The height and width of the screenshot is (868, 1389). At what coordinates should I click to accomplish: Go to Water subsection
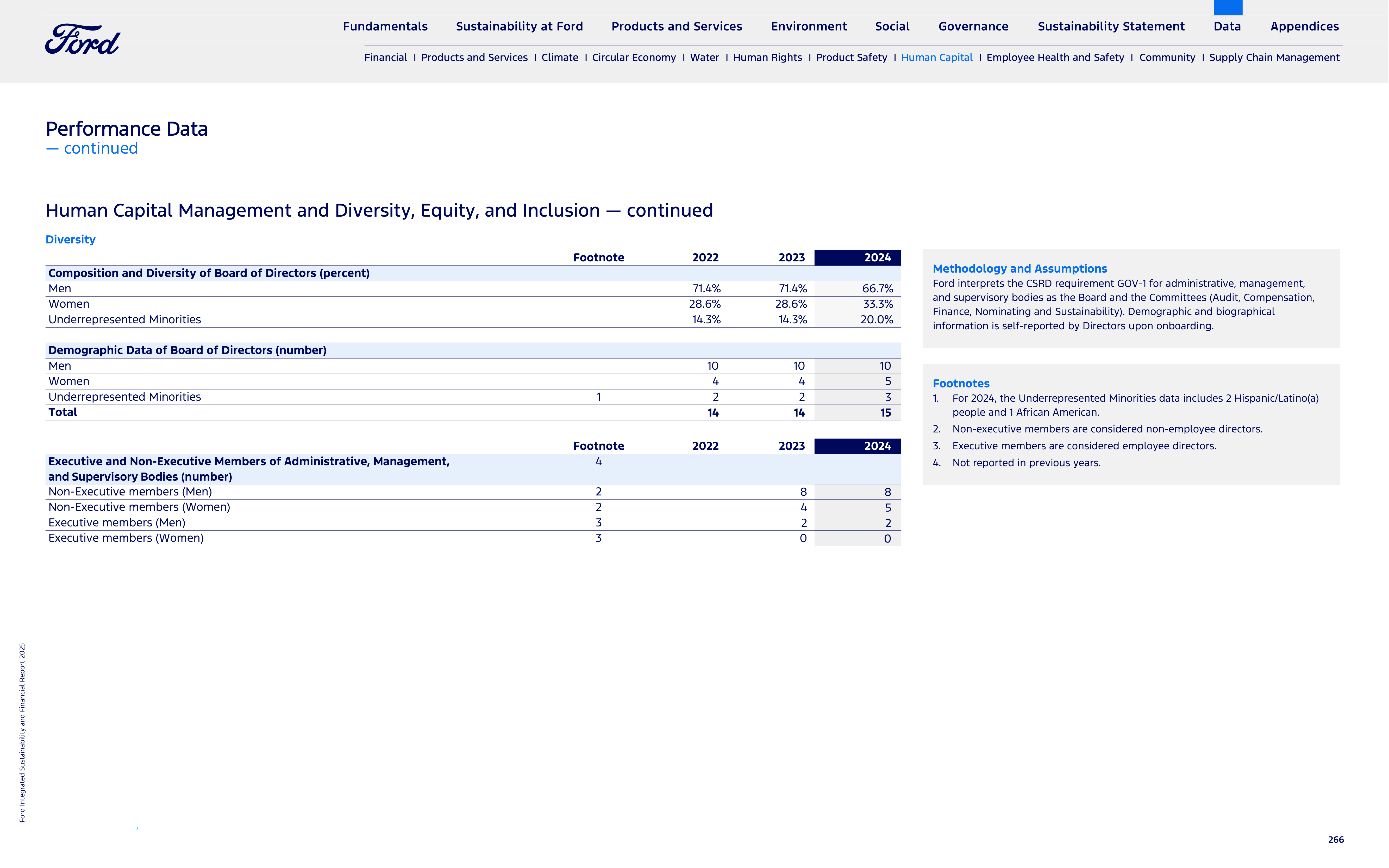tap(705, 58)
